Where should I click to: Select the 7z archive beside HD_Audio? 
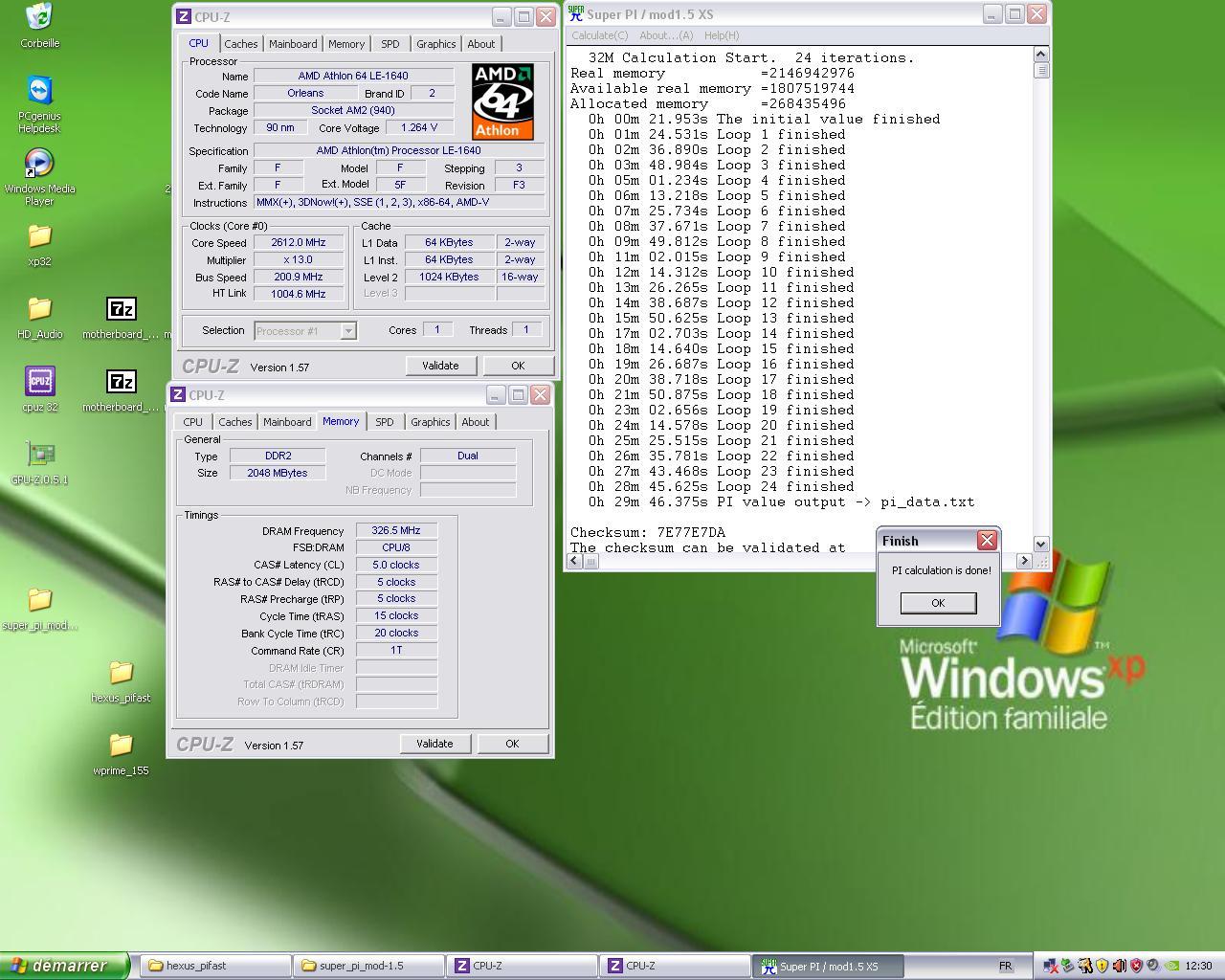121,308
